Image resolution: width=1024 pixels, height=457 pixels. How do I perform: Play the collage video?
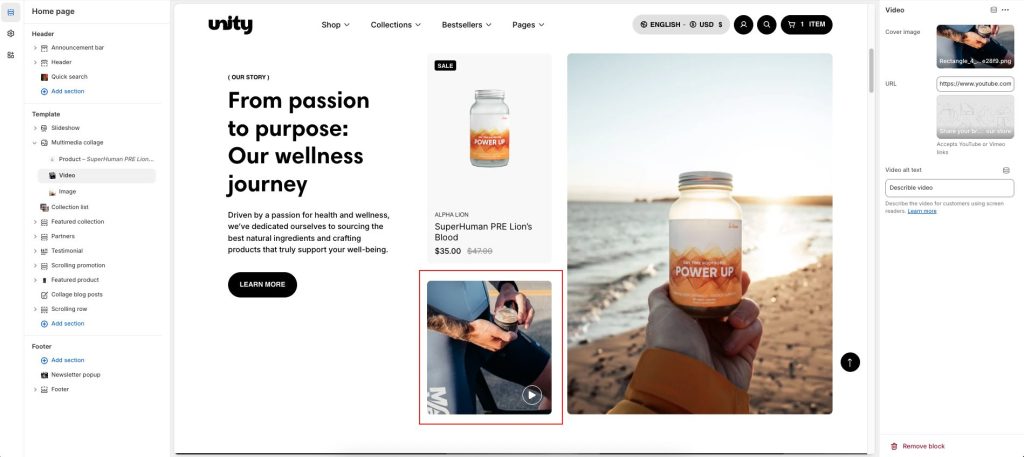[x=532, y=394]
